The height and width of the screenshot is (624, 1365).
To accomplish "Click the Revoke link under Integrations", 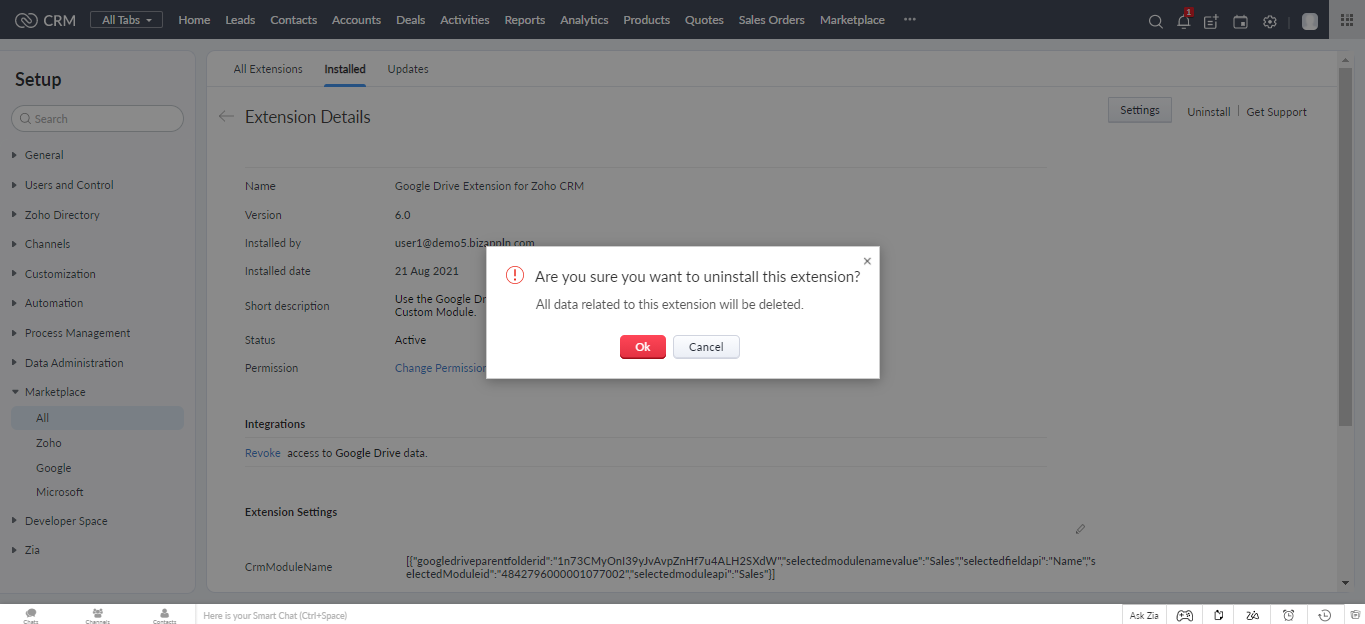I will (263, 453).
